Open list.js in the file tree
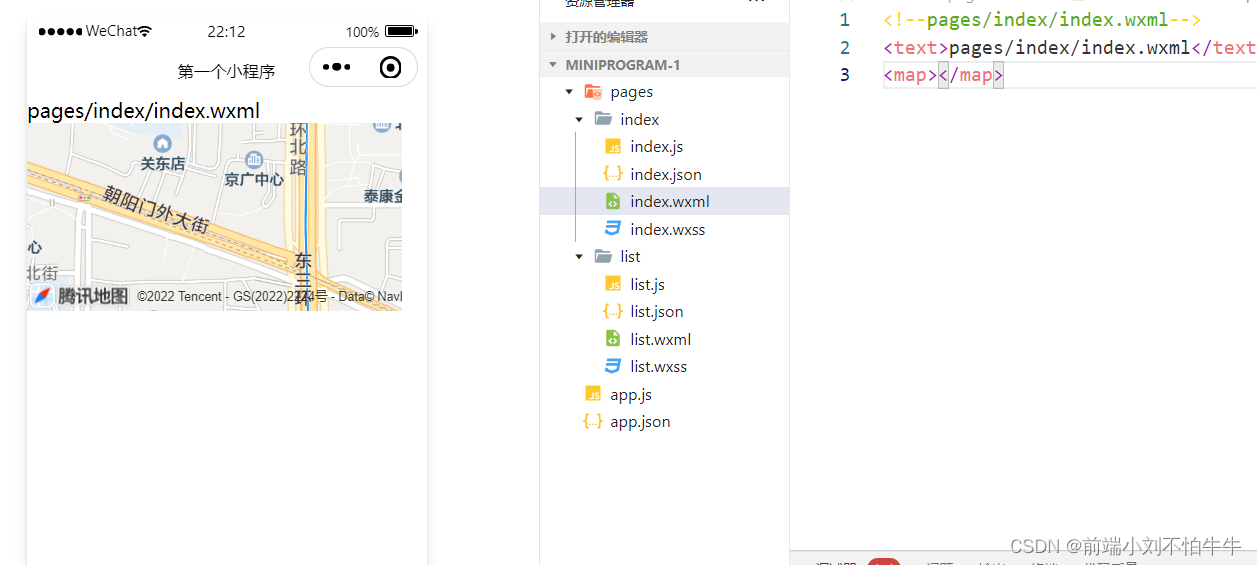Viewport: 1257px width, 565px height. (648, 284)
